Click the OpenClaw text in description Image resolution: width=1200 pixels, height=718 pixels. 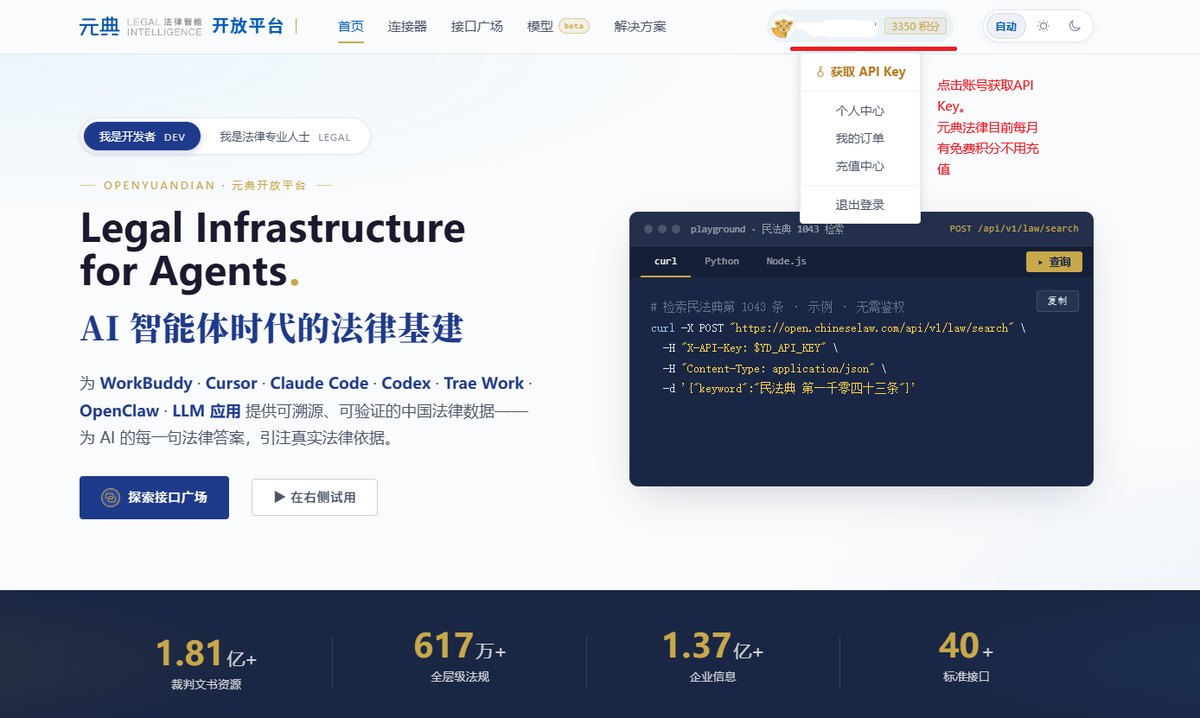coord(119,411)
